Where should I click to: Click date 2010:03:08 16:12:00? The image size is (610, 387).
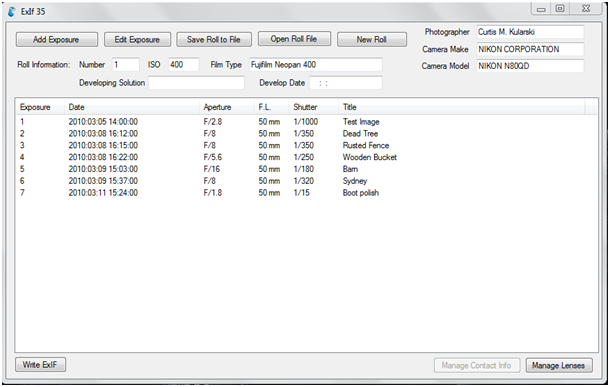(x=103, y=134)
